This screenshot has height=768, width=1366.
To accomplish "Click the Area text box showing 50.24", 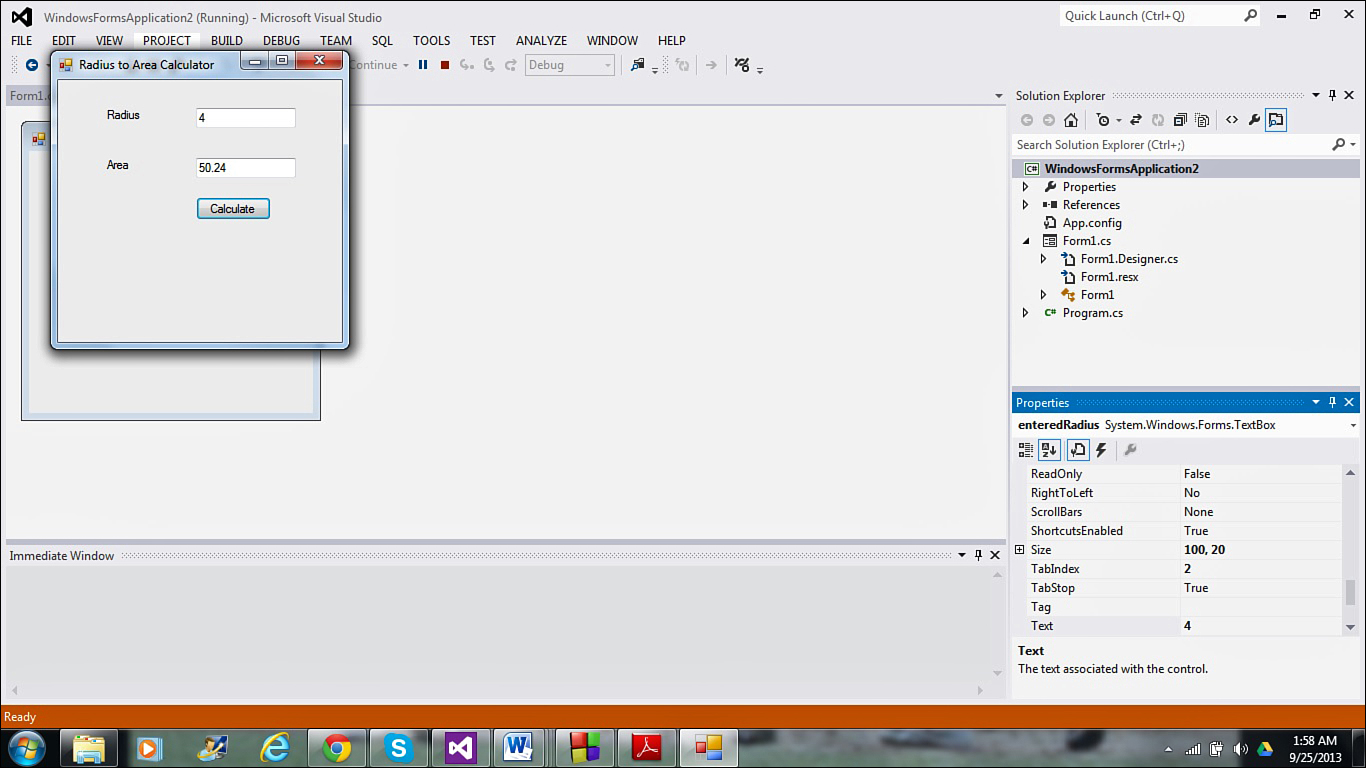I will point(246,168).
